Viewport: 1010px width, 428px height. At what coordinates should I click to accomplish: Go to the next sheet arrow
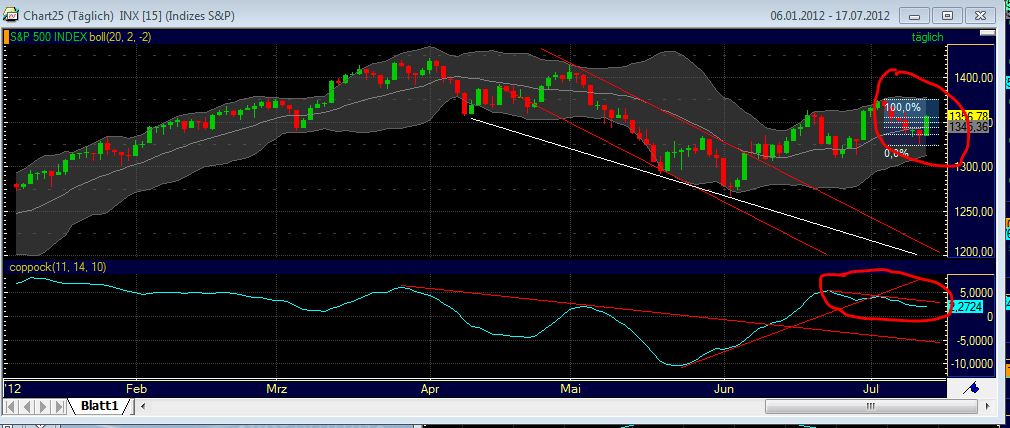click(43, 407)
